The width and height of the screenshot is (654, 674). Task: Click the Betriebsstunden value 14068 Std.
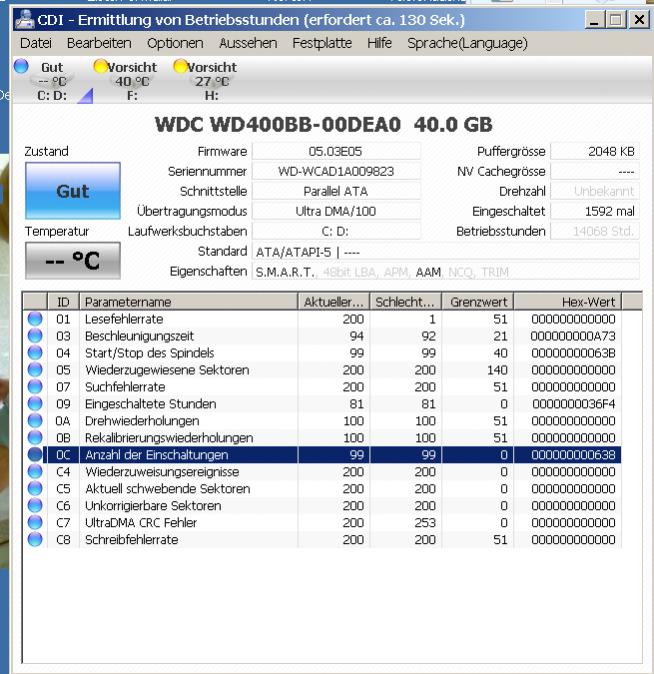click(x=595, y=231)
